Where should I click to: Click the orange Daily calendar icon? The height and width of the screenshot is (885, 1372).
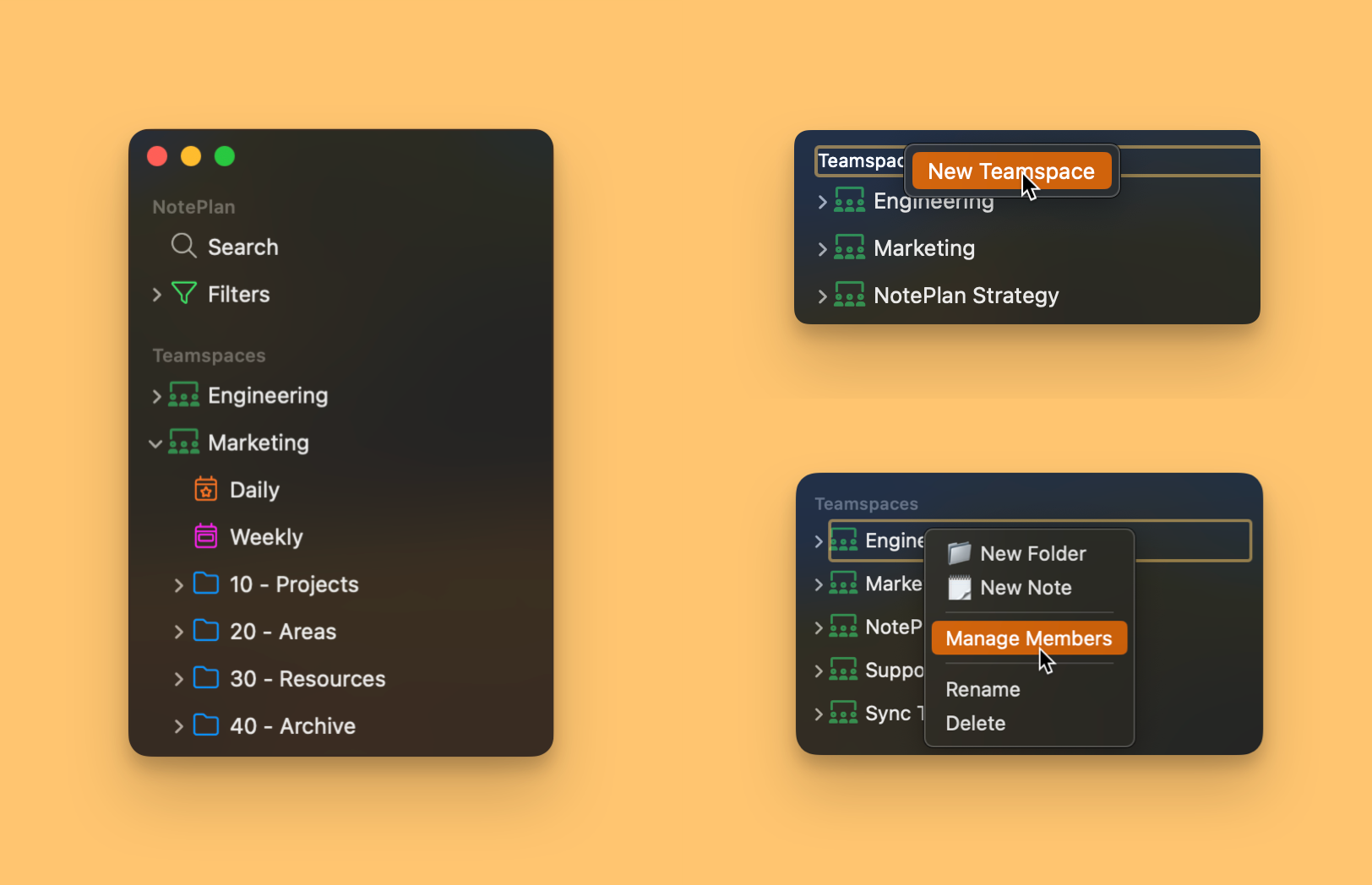click(206, 489)
